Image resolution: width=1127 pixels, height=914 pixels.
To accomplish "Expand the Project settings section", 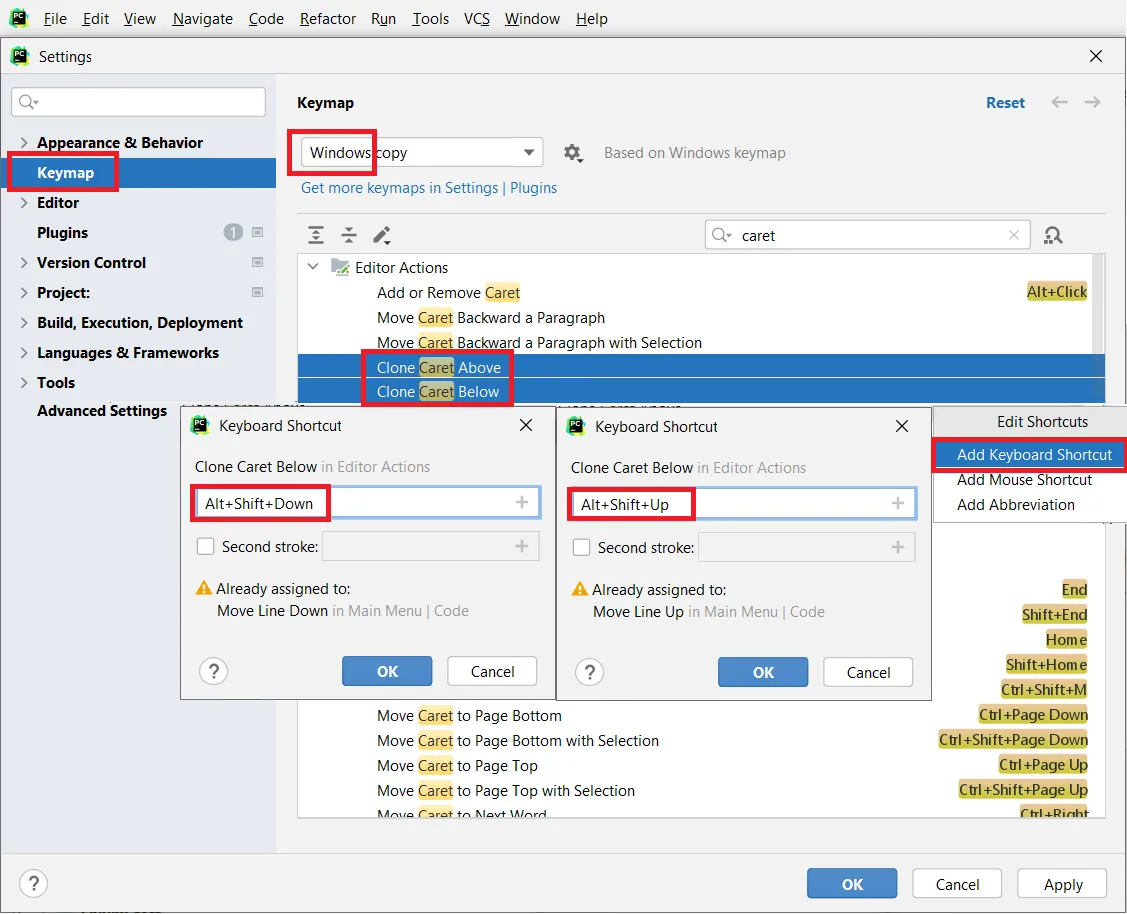I will [24, 292].
